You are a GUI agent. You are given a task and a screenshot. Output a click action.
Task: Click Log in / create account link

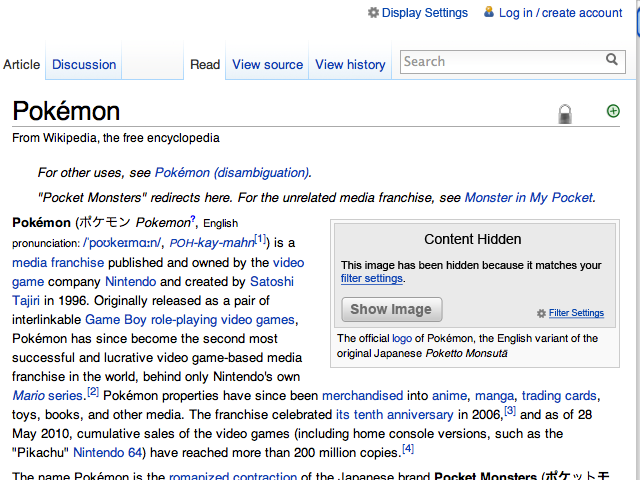pos(560,13)
